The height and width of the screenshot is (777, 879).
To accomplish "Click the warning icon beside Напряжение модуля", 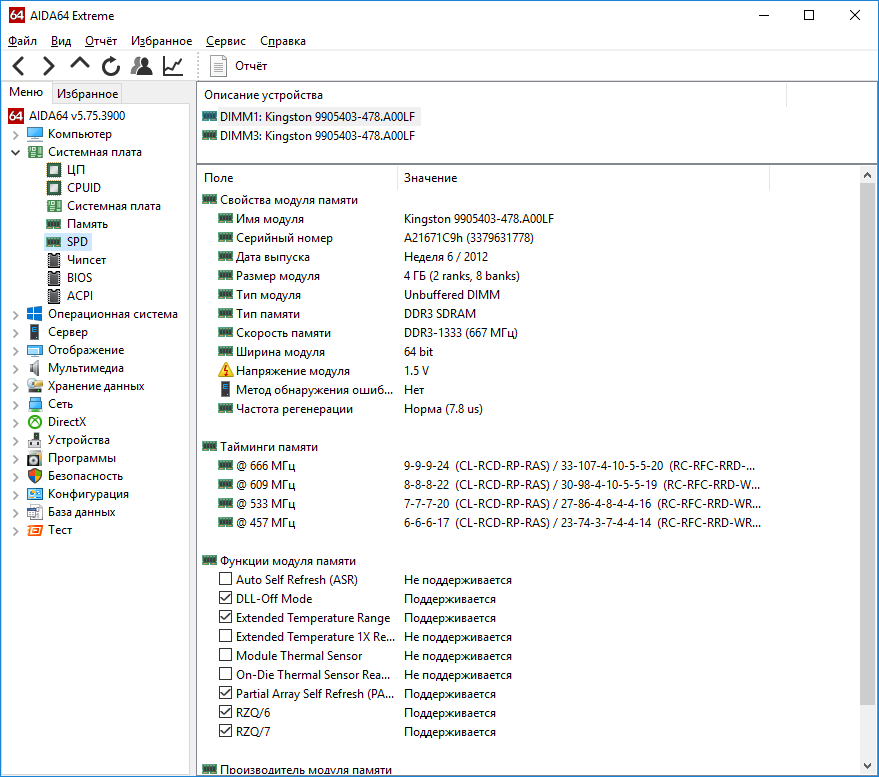I will point(225,370).
